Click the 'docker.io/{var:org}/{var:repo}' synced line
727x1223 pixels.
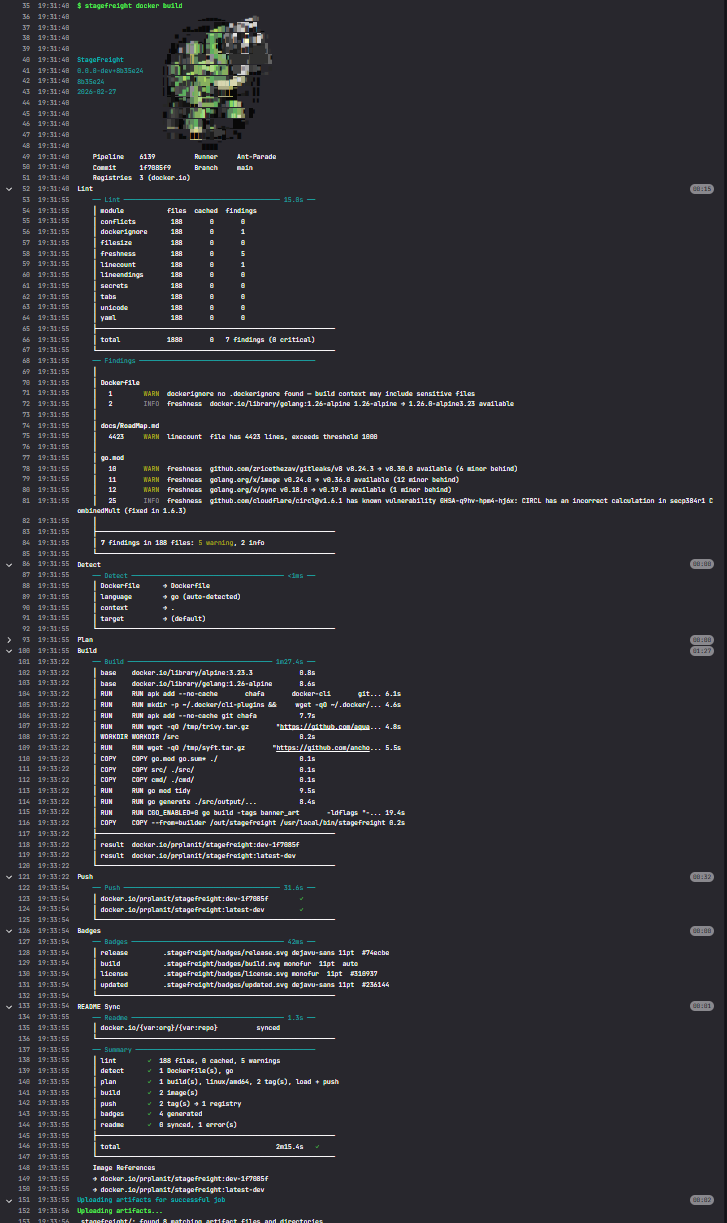coord(190,1027)
